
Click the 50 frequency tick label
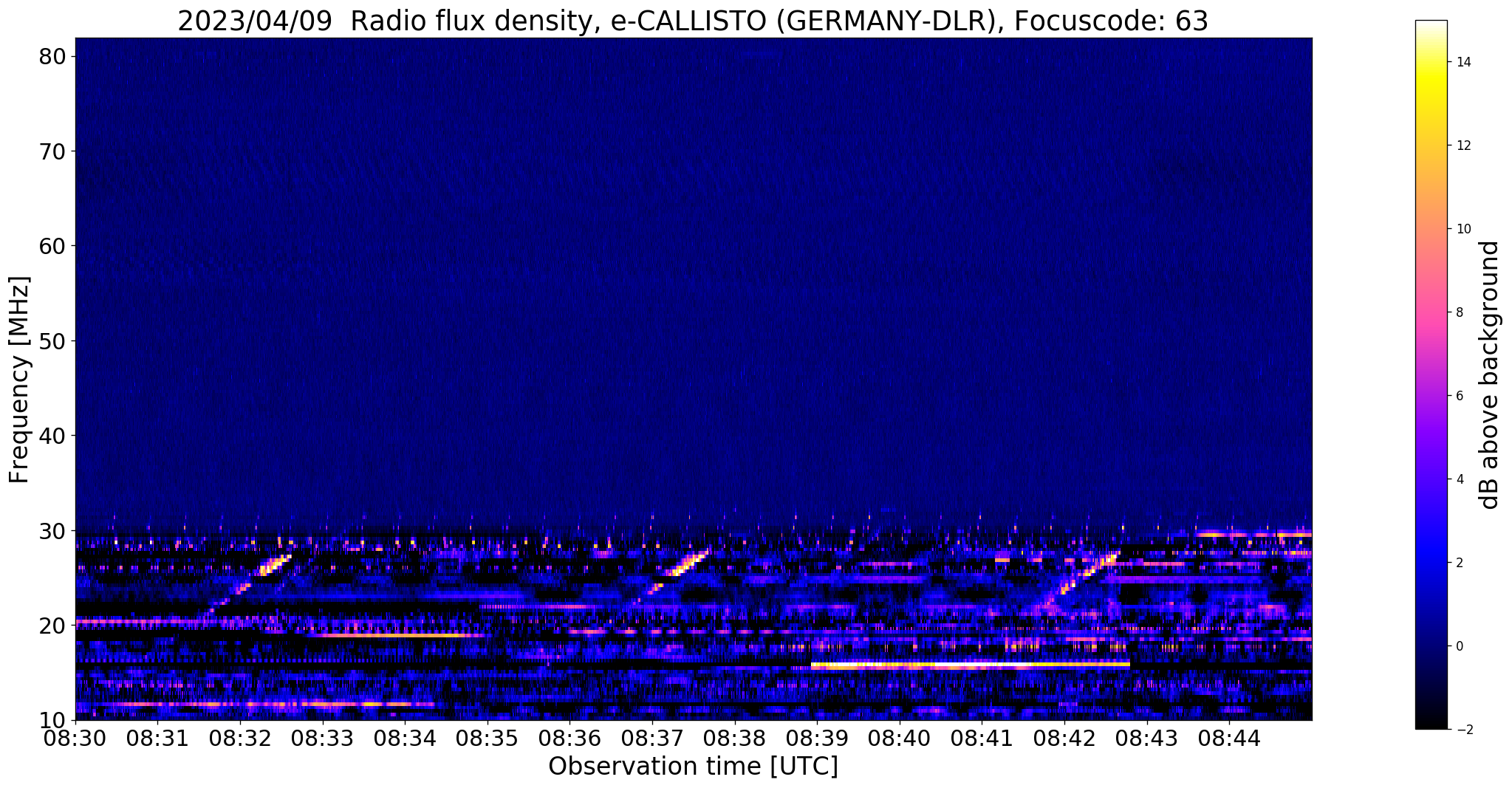(53, 341)
